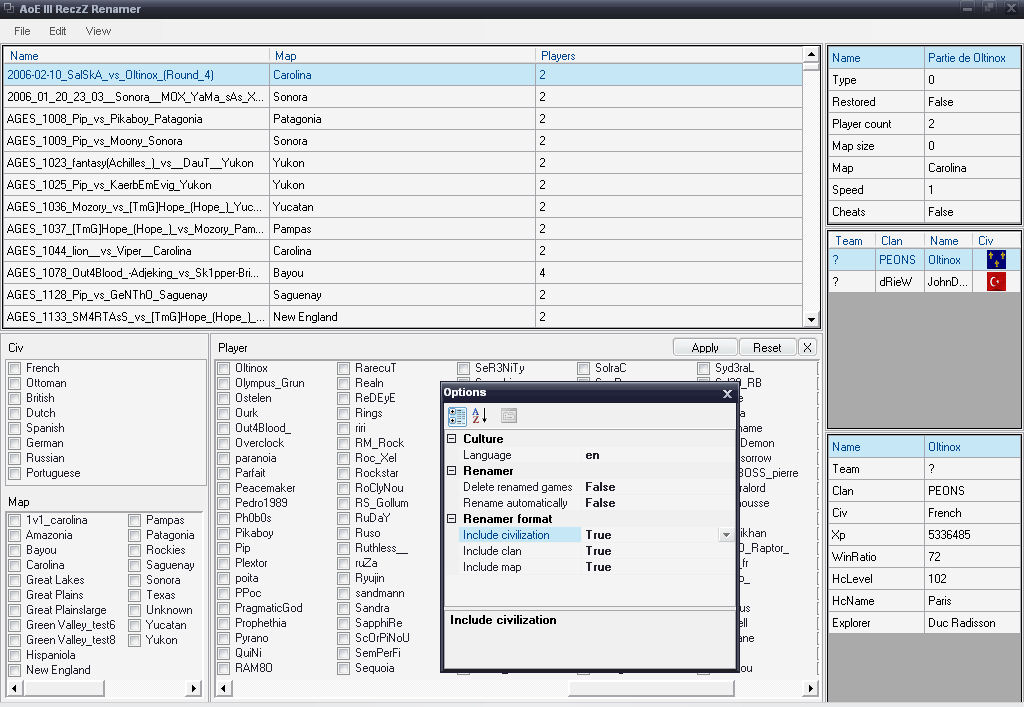Click the Apply button

point(705,348)
